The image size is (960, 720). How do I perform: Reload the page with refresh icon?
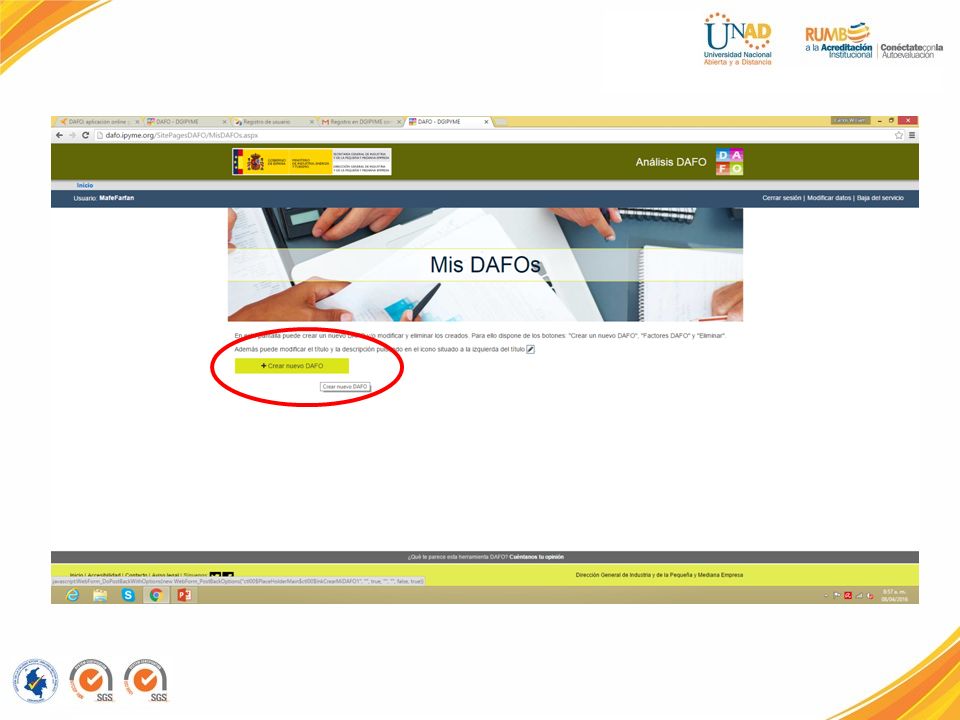tap(86, 135)
